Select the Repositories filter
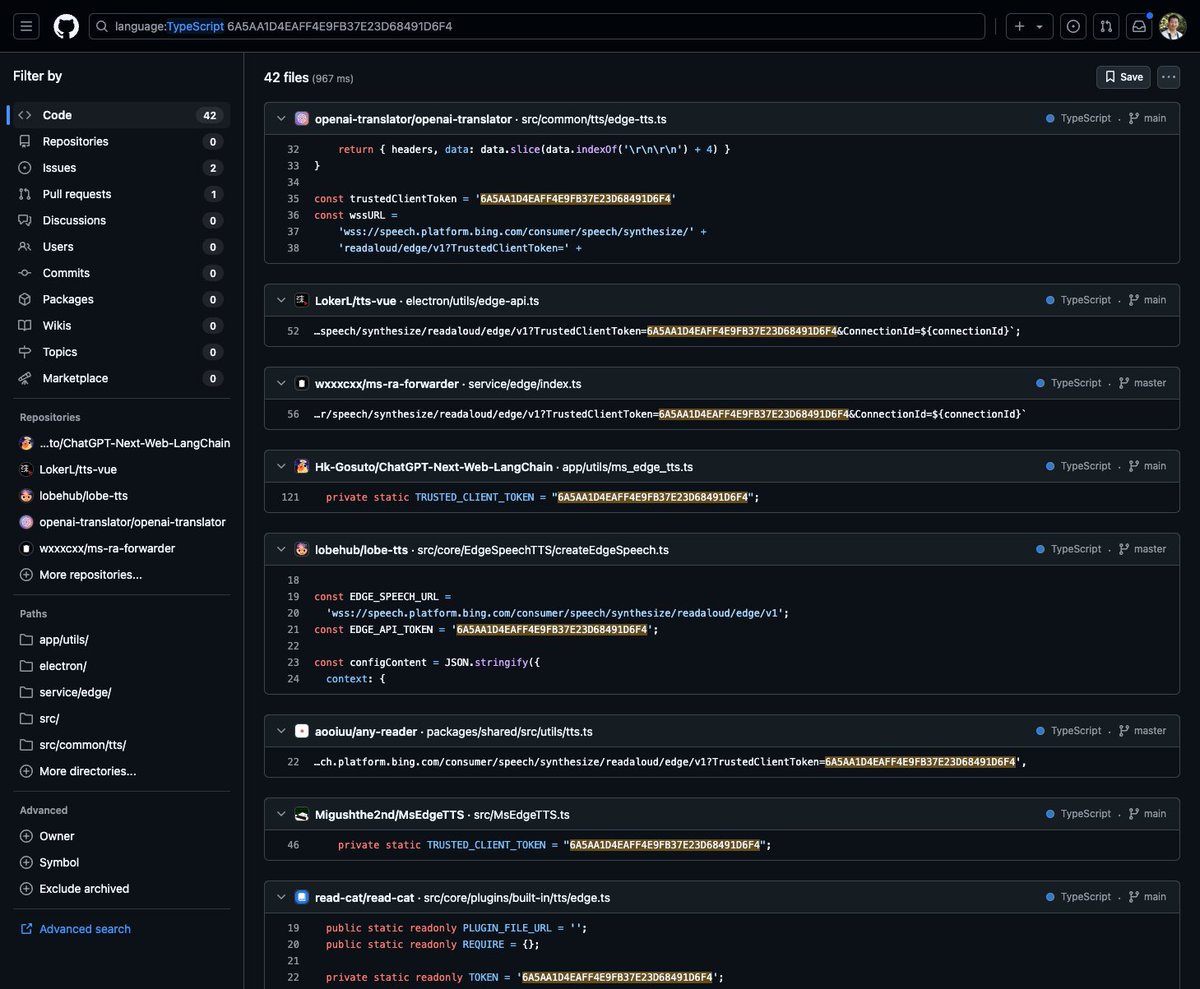 119,141
